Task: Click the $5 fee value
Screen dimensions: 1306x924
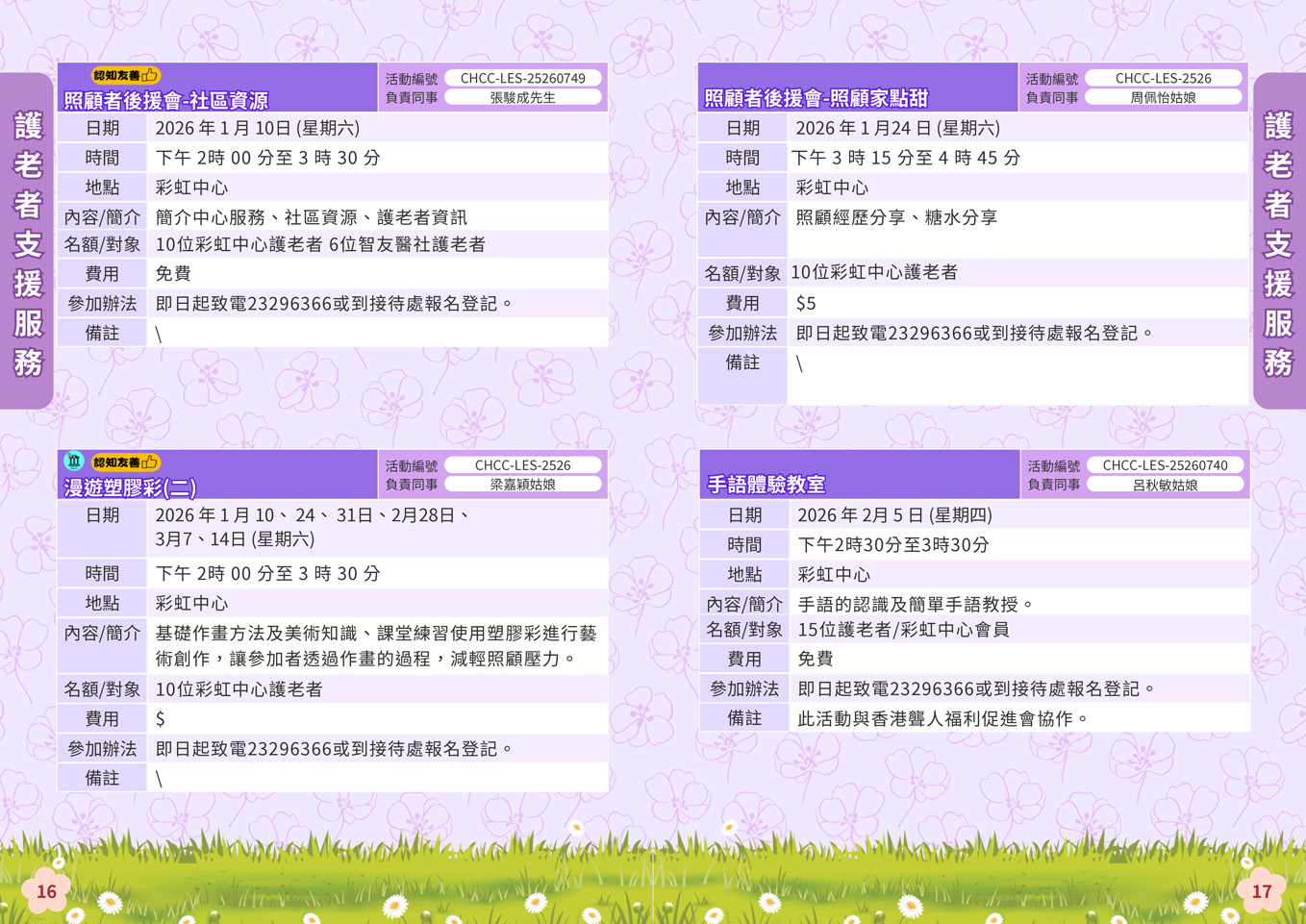Action: click(x=806, y=304)
